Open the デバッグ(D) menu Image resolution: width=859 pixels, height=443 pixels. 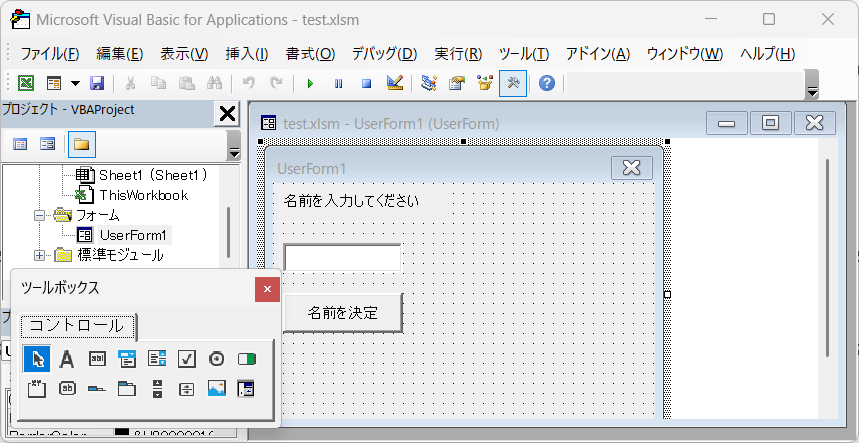(x=385, y=54)
